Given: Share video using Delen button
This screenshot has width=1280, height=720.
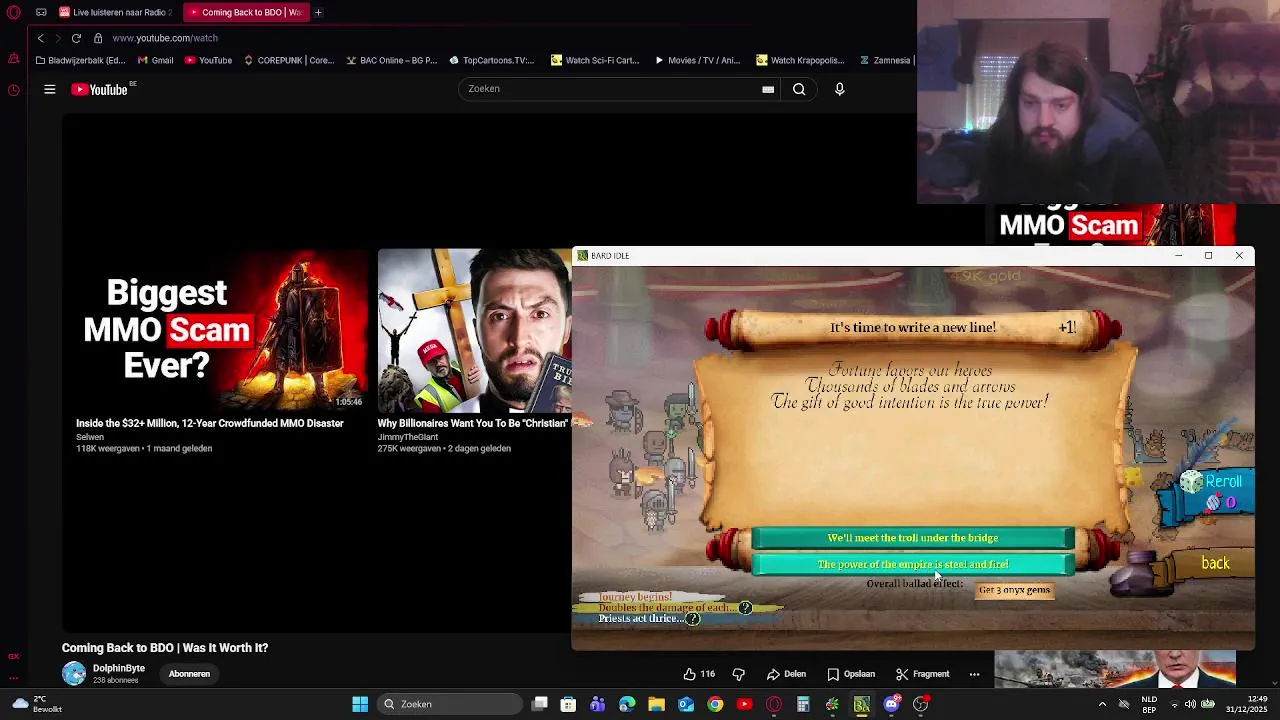Looking at the screenshot, I should (787, 674).
